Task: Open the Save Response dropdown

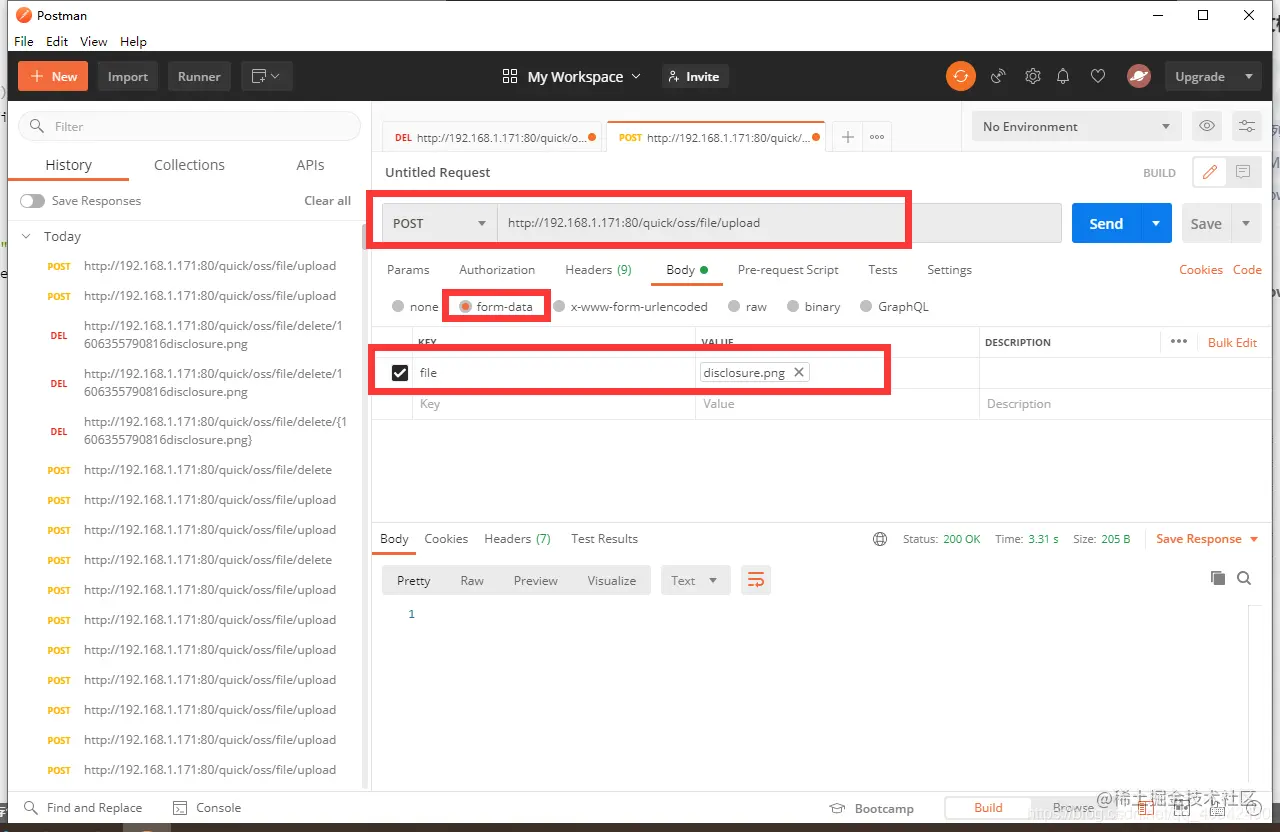Action: tap(1208, 539)
